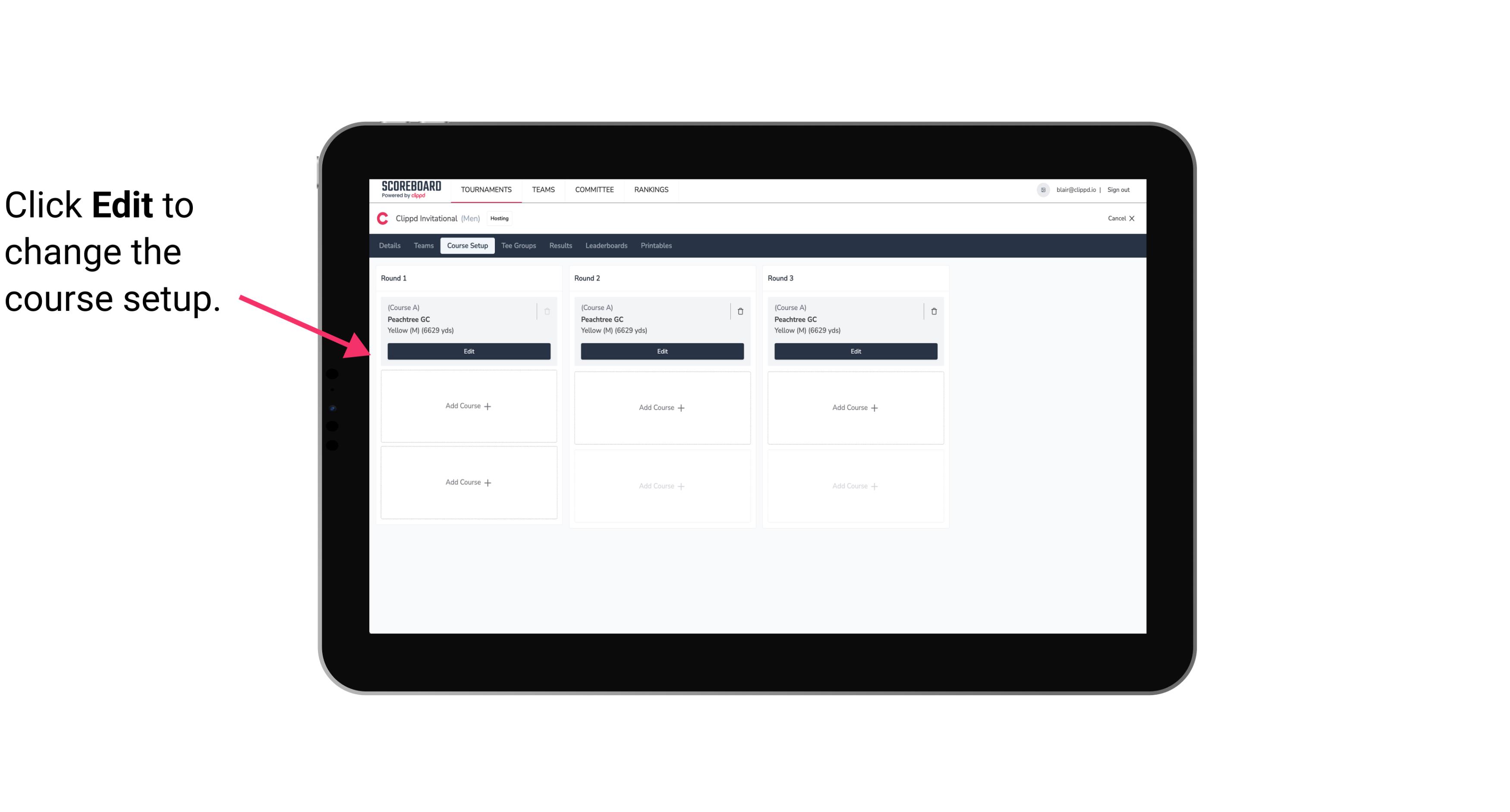Click the delete icon for Round 3 course
1510x812 pixels.
click(933, 311)
